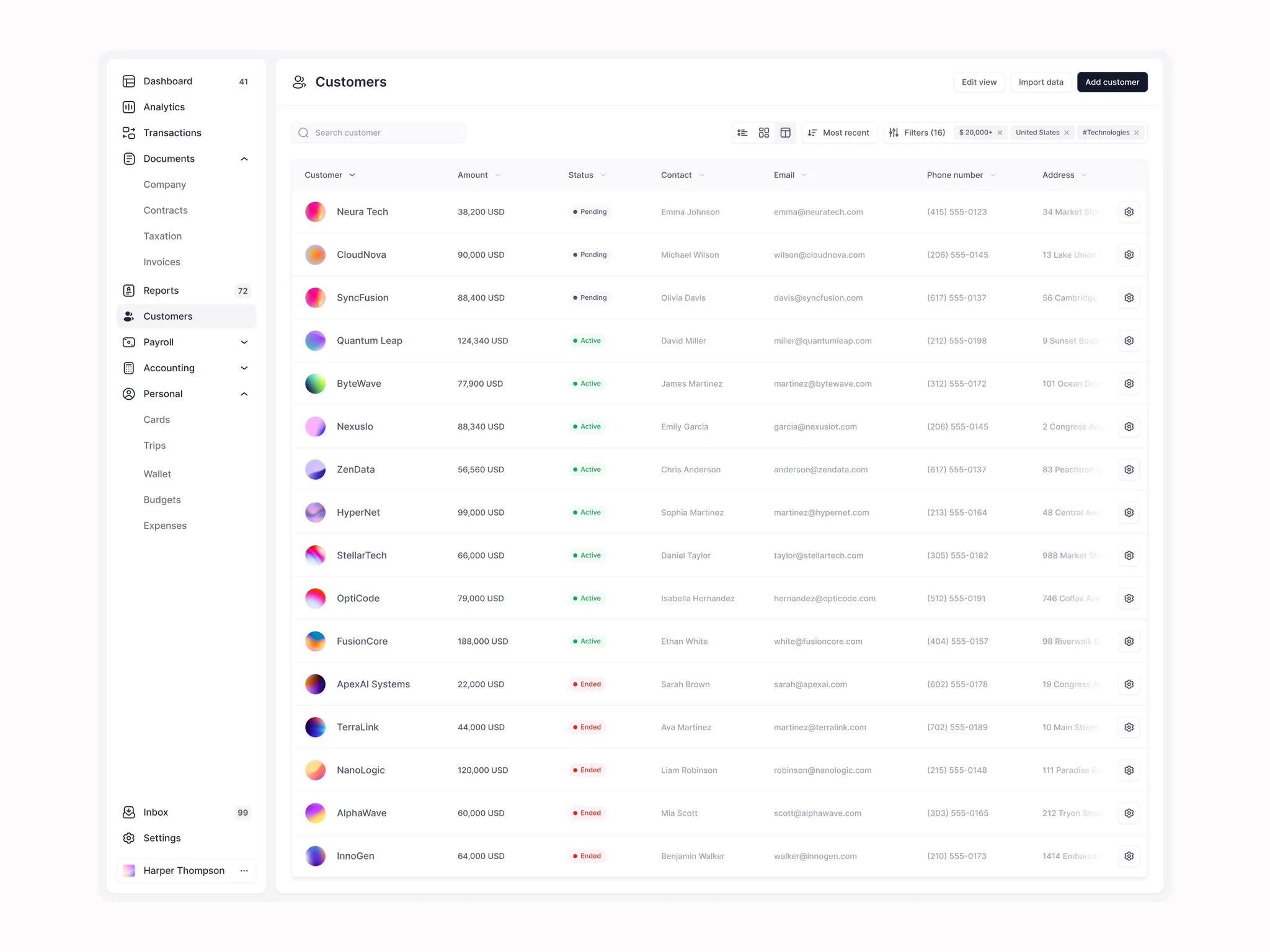Viewport: 1270px width, 952px height.
Task: Switch to list view icon
Action: pos(742,133)
